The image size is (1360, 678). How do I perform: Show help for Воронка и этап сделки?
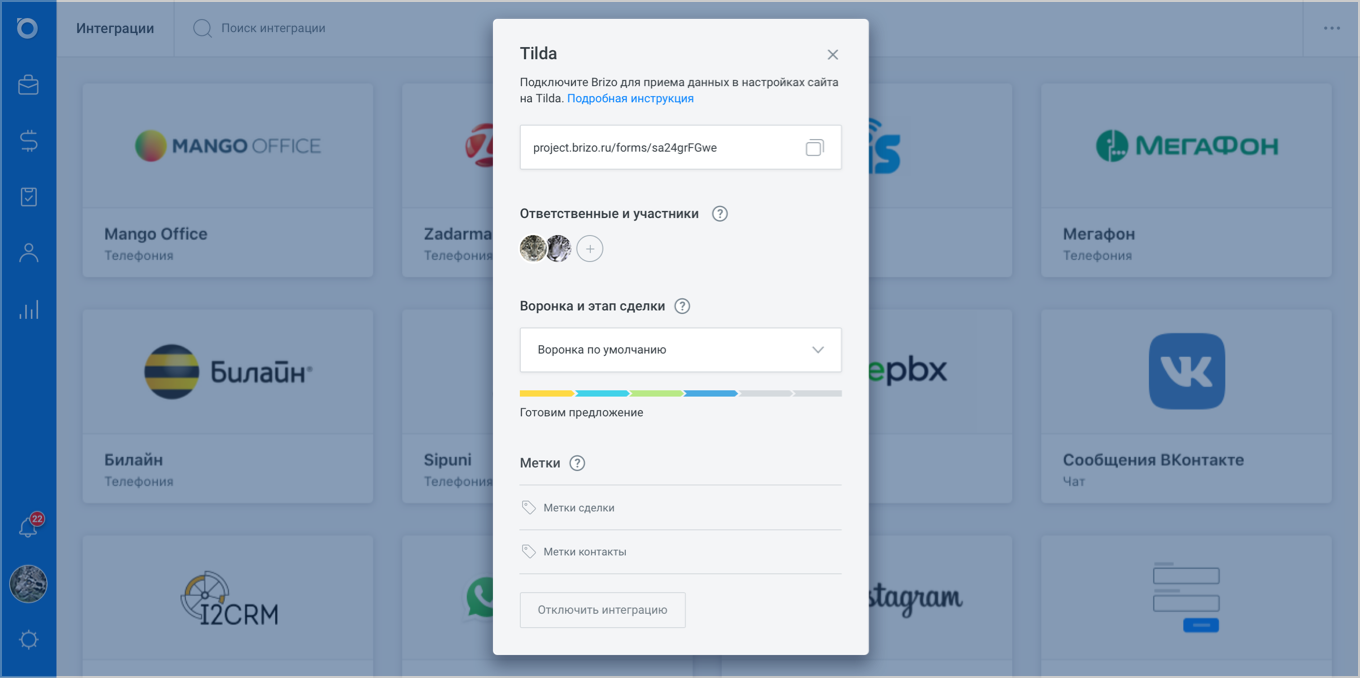(x=682, y=306)
